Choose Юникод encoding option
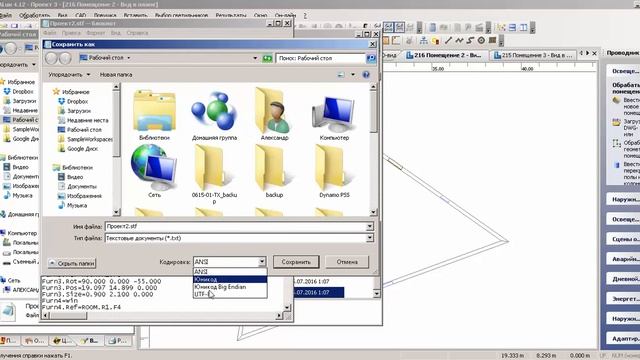 coord(230,279)
